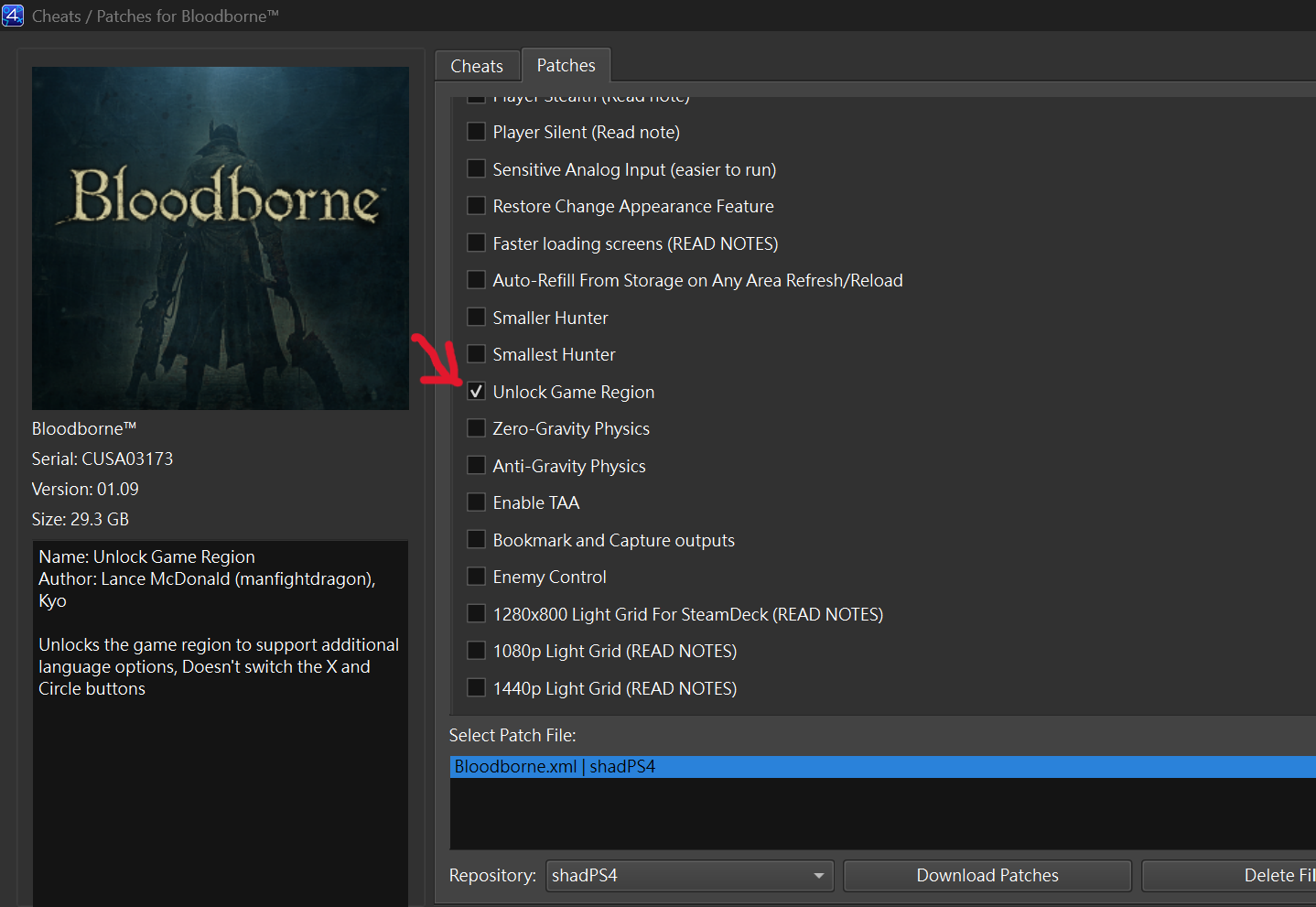This screenshot has width=1316, height=907.
Task: Click the Delete File button
Action: click(x=1229, y=876)
